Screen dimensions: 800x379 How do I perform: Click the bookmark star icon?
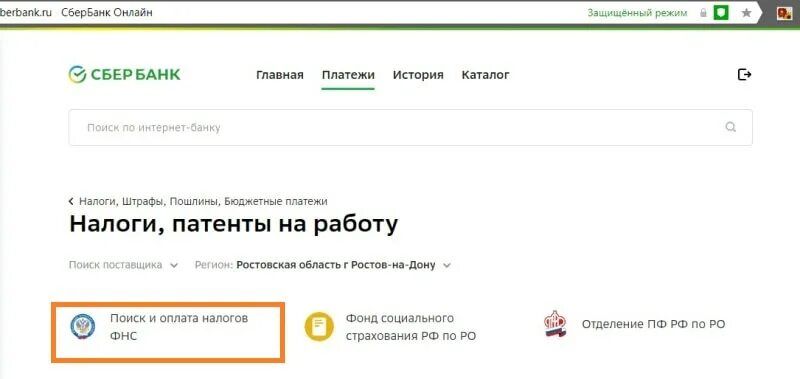[x=746, y=13]
